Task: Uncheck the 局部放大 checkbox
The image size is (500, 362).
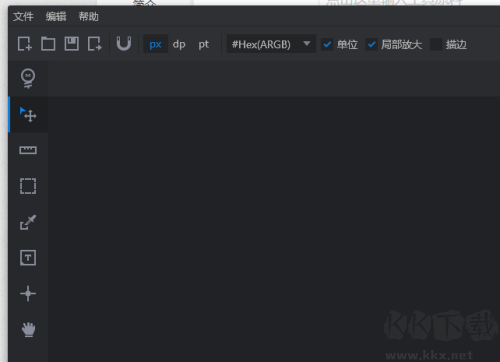Action: 371,44
